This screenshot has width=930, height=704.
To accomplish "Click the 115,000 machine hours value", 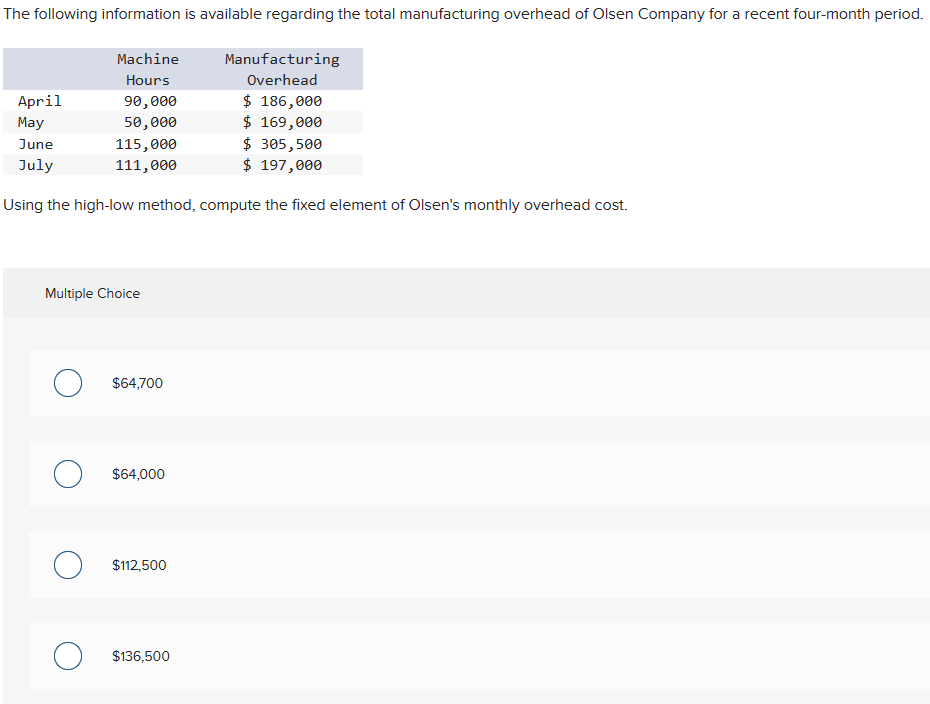I will click(x=146, y=143).
